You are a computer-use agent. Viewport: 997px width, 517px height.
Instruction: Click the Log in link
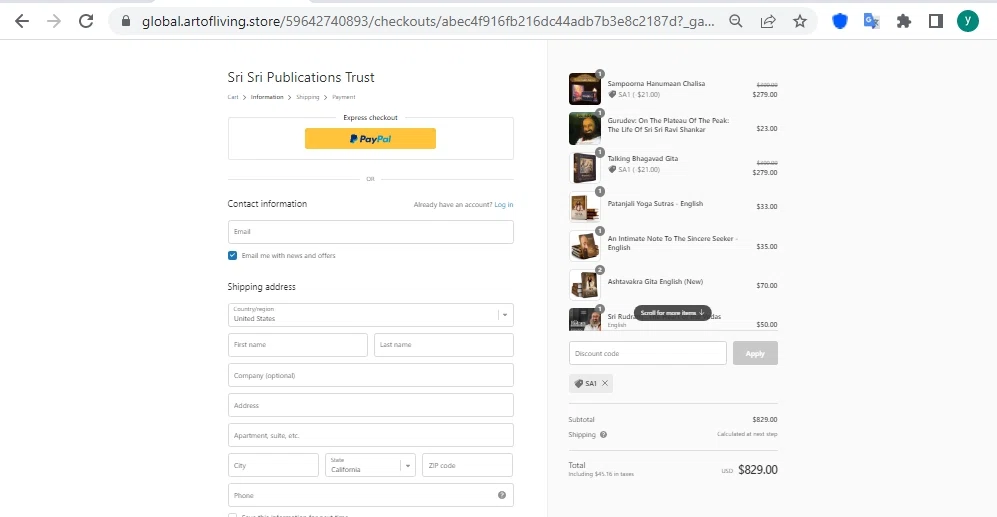pyautogui.click(x=504, y=205)
